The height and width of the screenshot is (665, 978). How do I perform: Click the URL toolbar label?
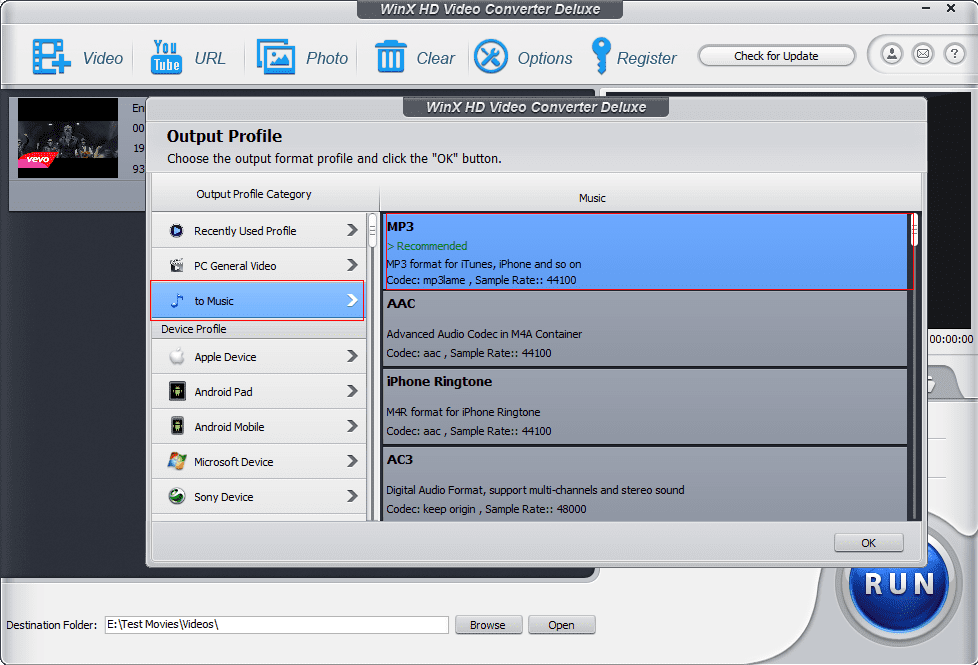[210, 58]
